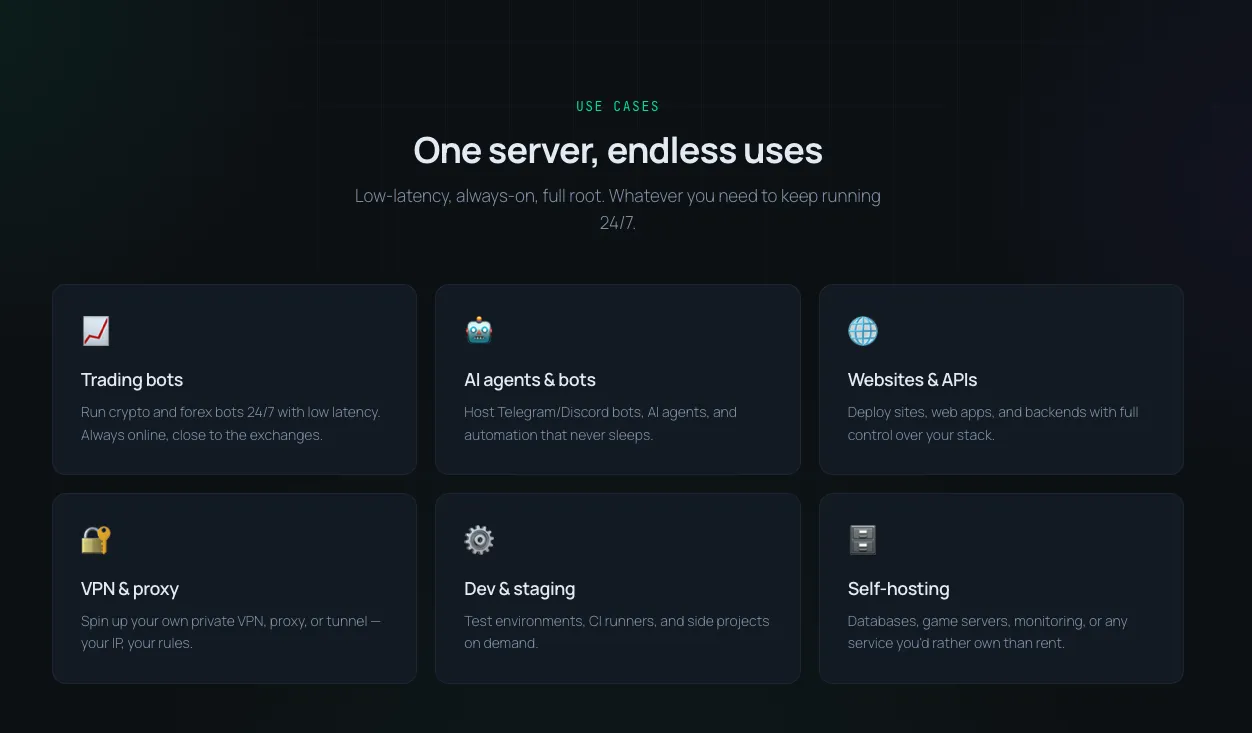Click the 'Low-latency, always-on, full root' subtitle
The image size is (1252, 733).
pyautogui.click(x=618, y=209)
